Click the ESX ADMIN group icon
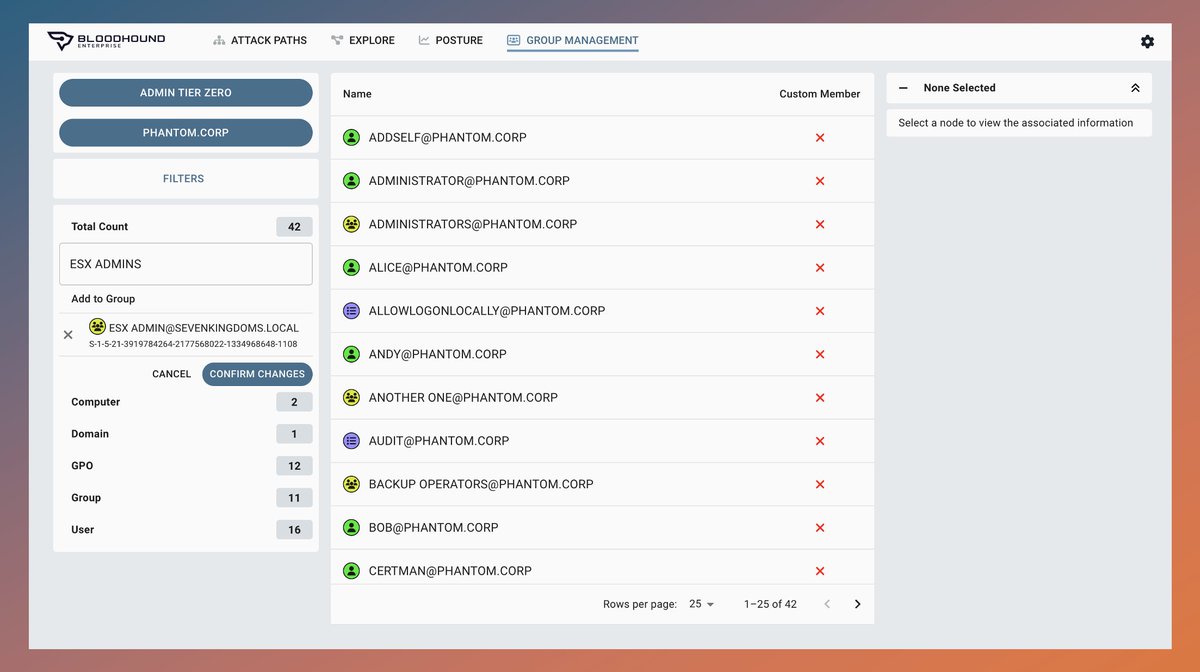This screenshot has height=672, width=1200. coord(97,327)
